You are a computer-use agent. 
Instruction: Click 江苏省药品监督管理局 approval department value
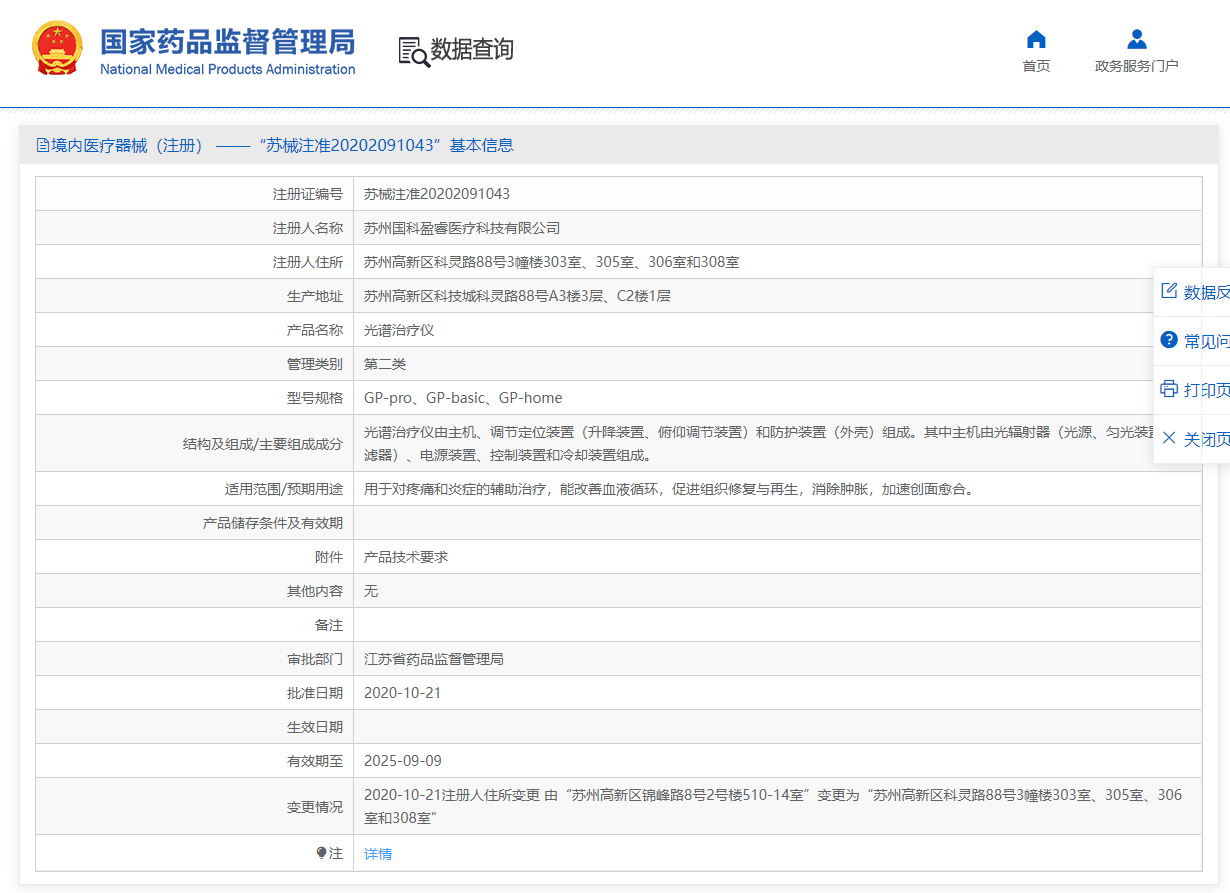434,659
